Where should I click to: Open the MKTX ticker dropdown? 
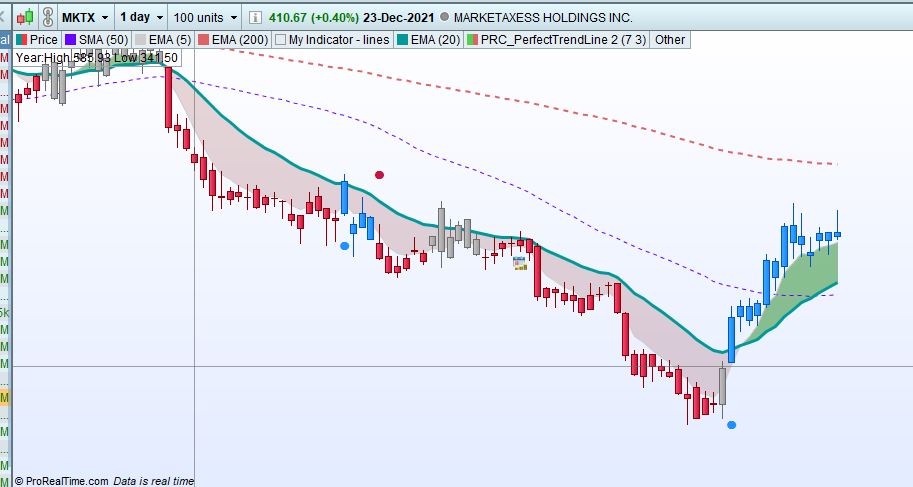coord(84,17)
